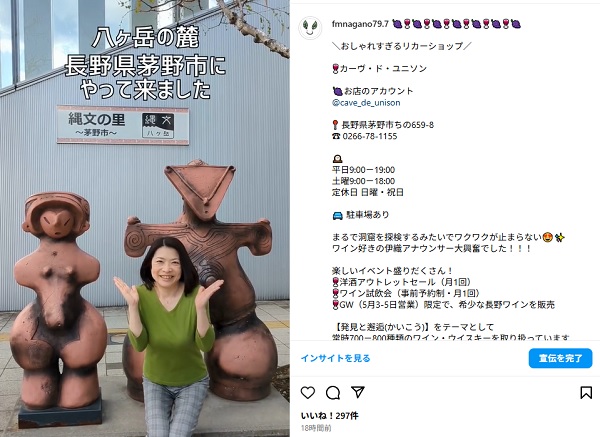Click the カーヴ・ド・ユニソン shop name

click(x=383, y=68)
